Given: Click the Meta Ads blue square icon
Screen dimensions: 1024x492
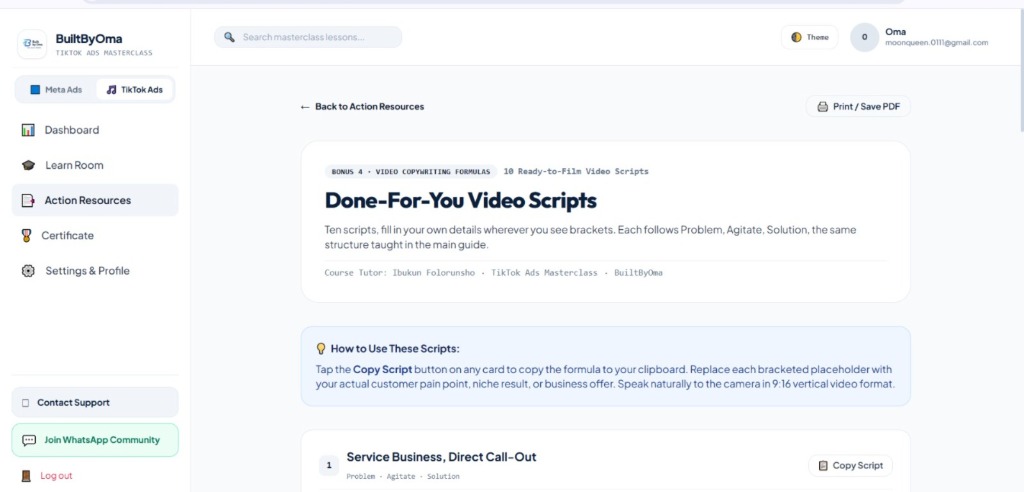Looking at the screenshot, I should (35, 90).
